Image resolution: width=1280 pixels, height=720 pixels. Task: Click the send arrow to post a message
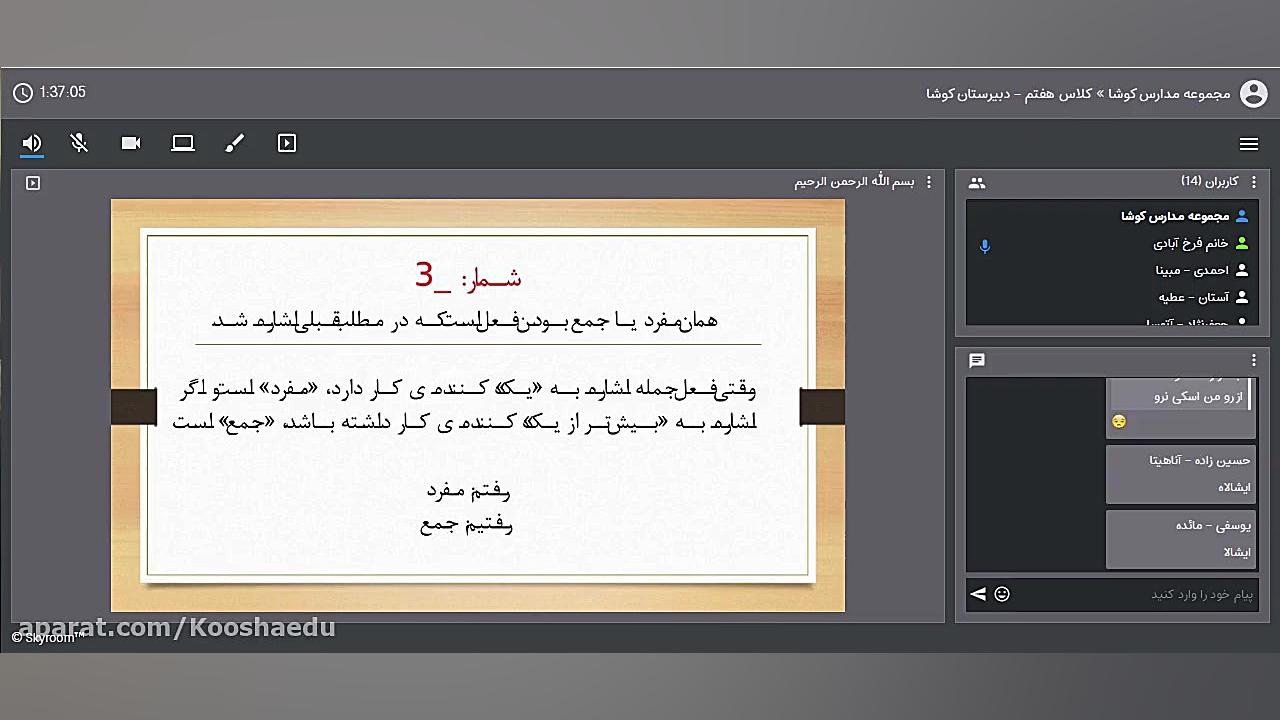tap(977, 594)
